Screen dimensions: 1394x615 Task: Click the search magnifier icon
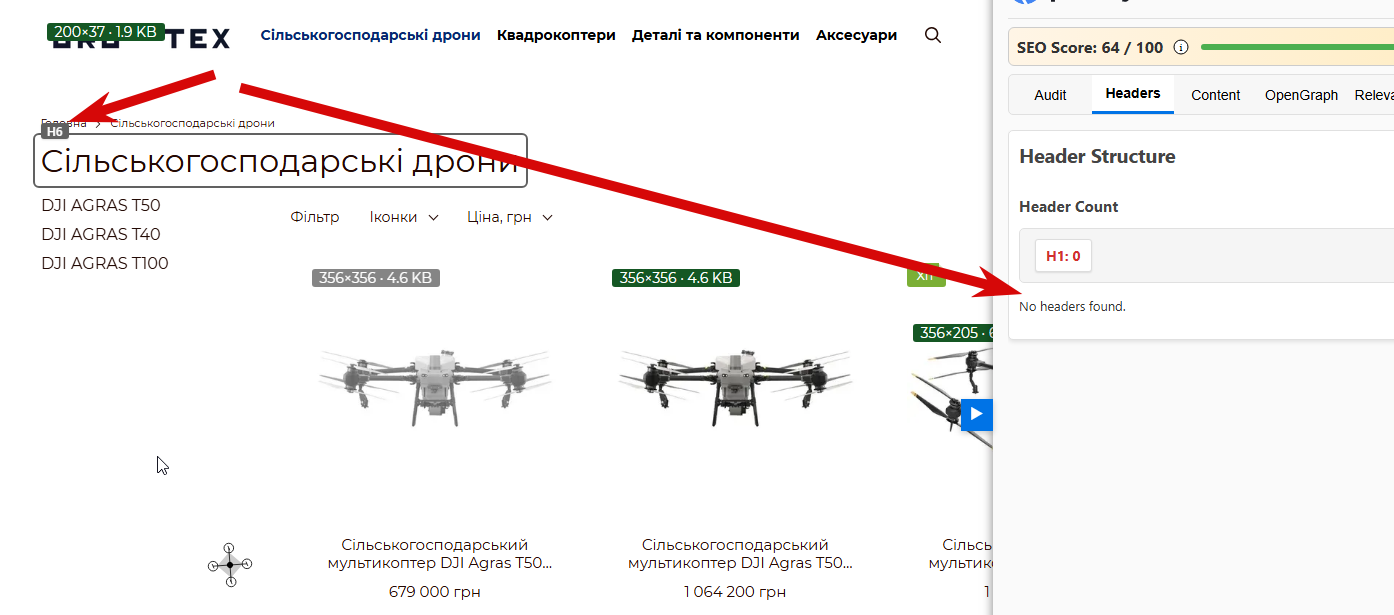933,35
